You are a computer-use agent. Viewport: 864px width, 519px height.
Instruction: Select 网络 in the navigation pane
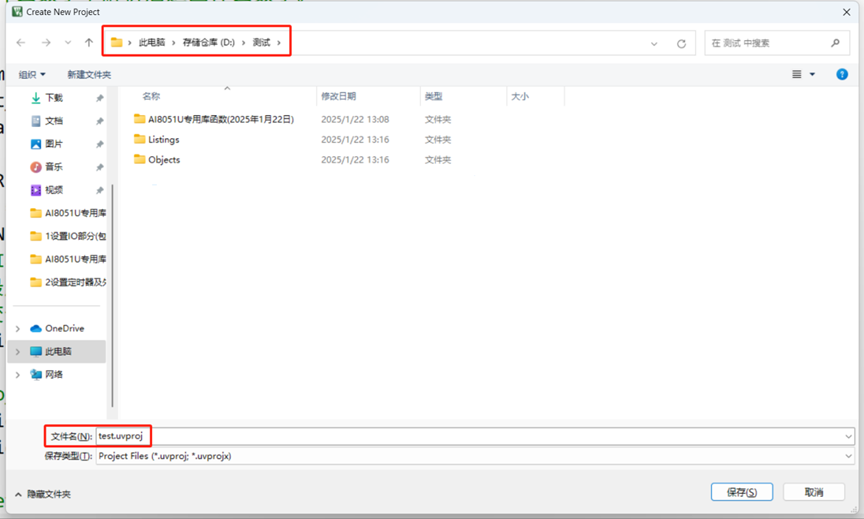pos(53,375)
